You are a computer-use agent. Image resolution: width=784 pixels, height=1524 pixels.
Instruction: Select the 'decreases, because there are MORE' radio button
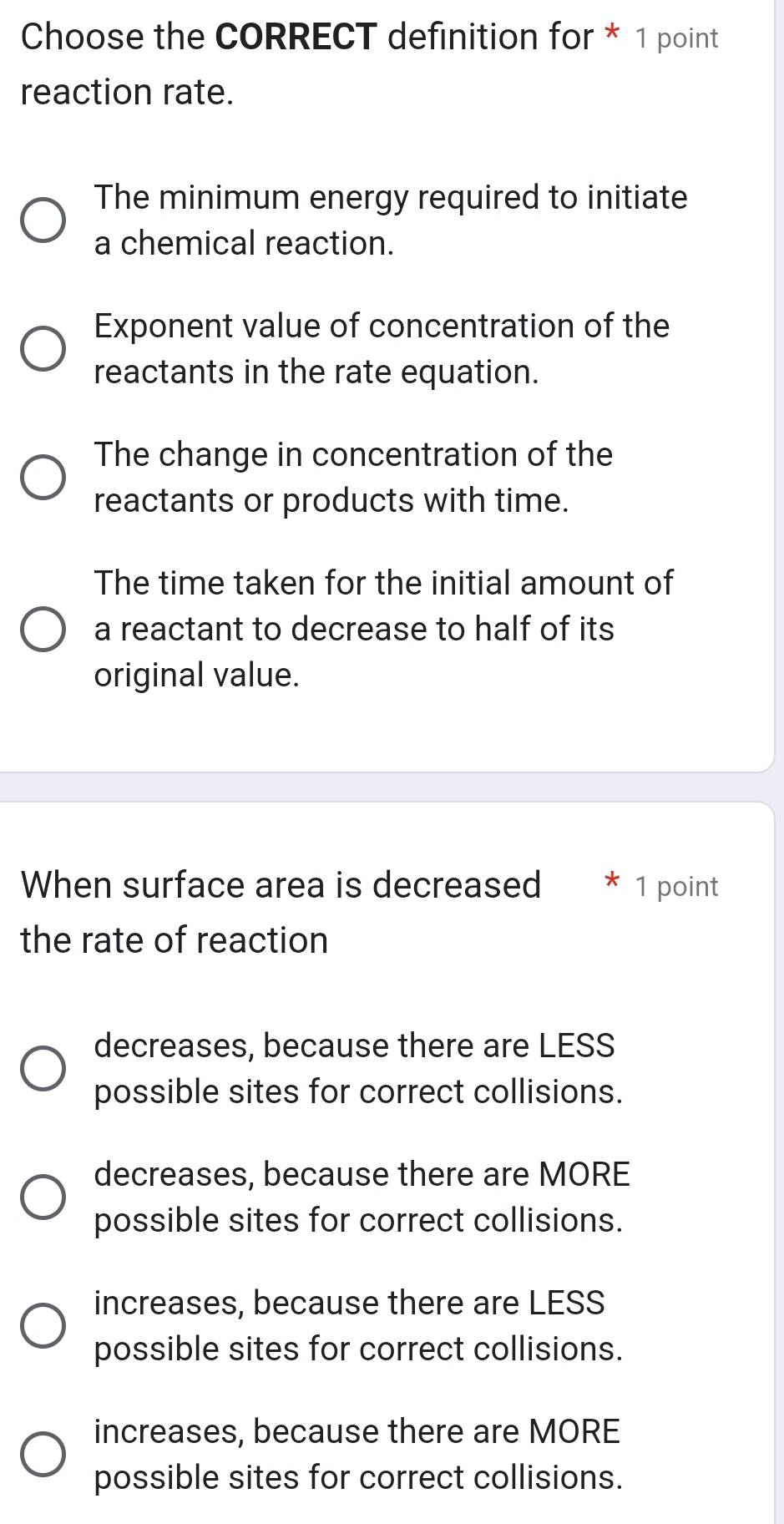tap(43, 1197)
